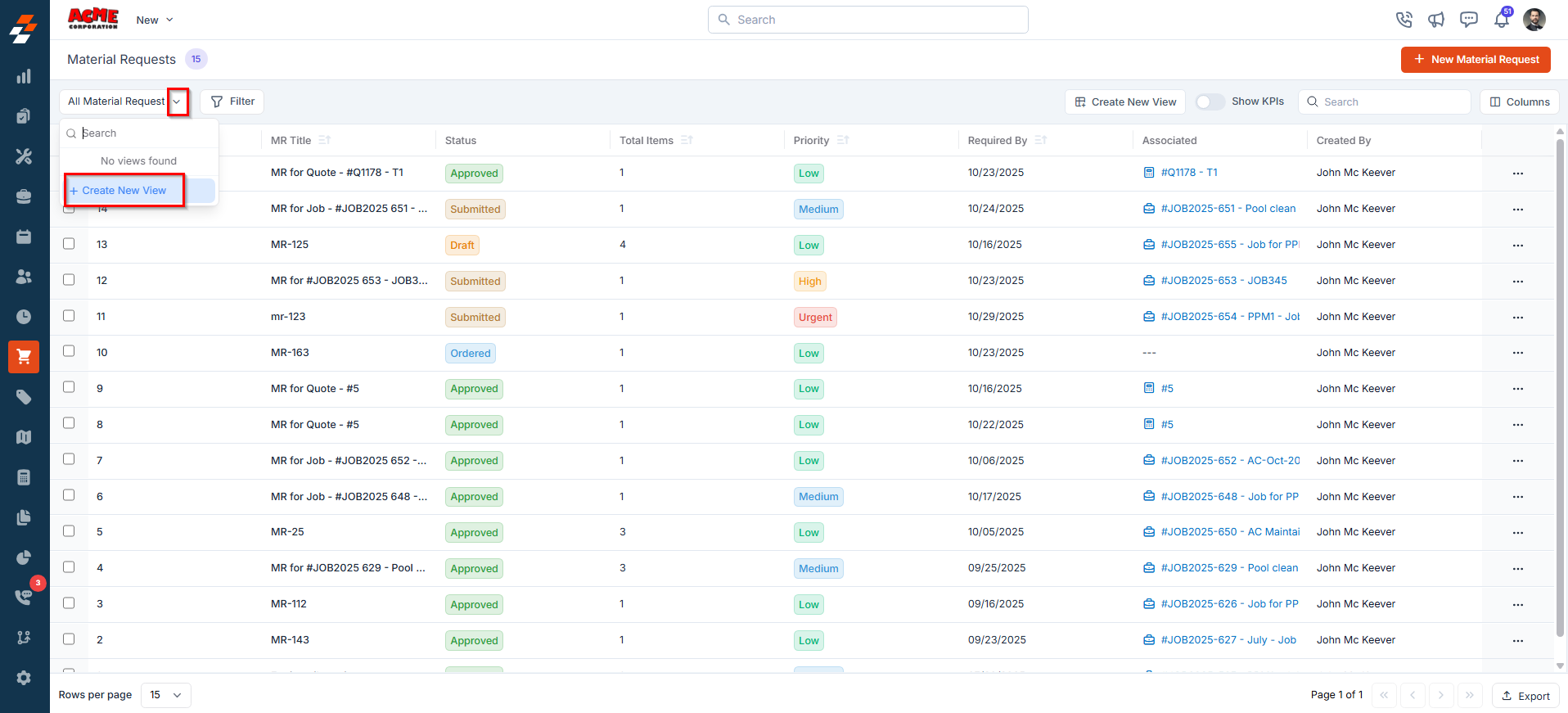
Task: Check the box for row 13
Action: click(69, 243)
